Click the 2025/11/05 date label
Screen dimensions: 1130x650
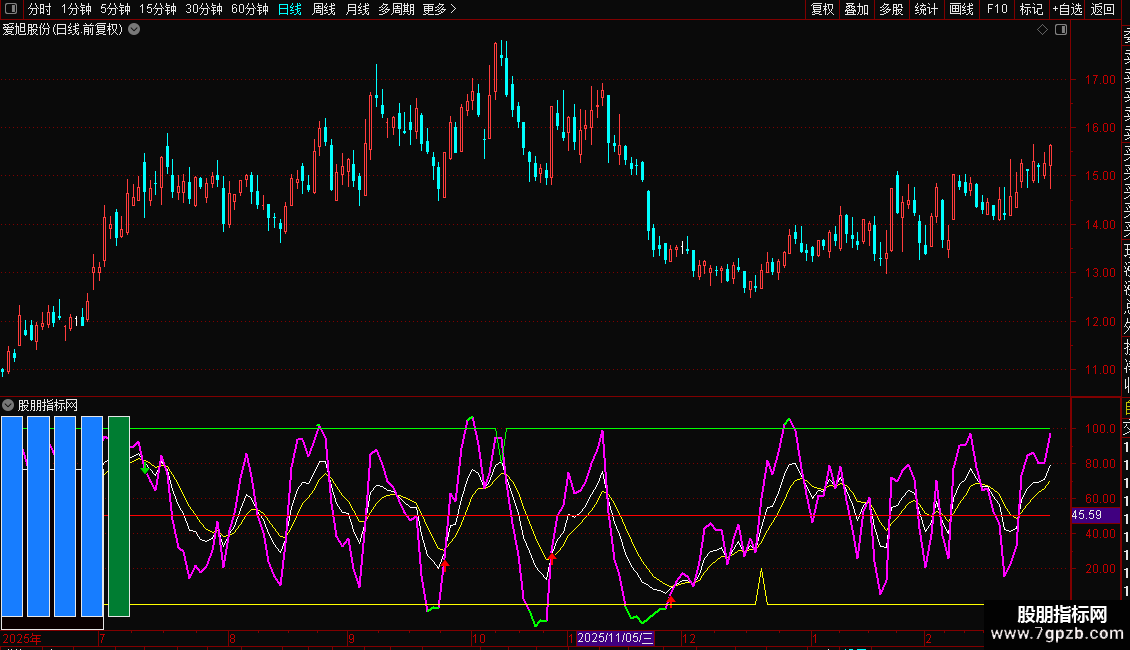click(x=615, y=638)
